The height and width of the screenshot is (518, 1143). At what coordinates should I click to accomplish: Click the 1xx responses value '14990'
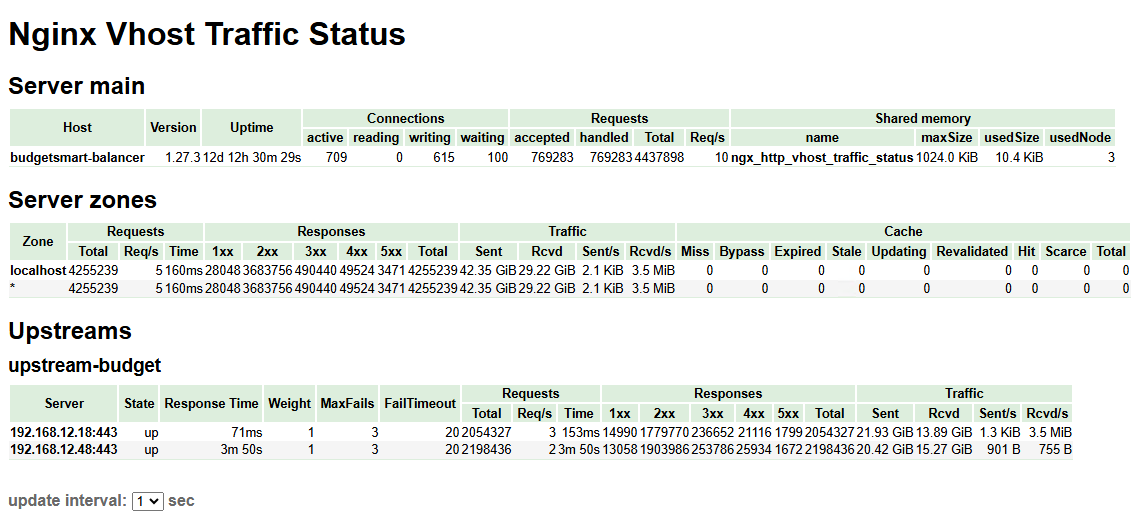[x=620, y=432]
